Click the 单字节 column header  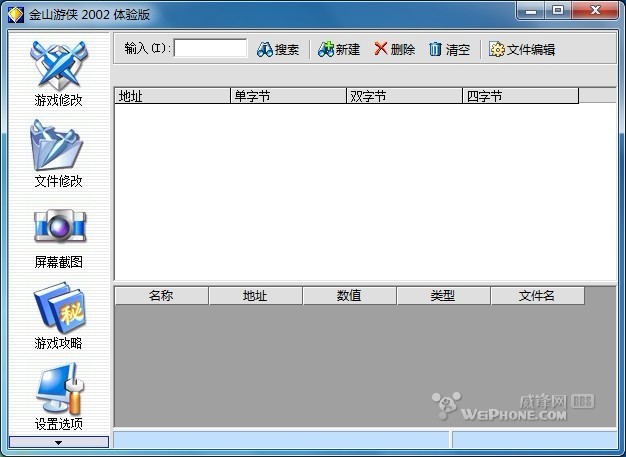(288, 96)
